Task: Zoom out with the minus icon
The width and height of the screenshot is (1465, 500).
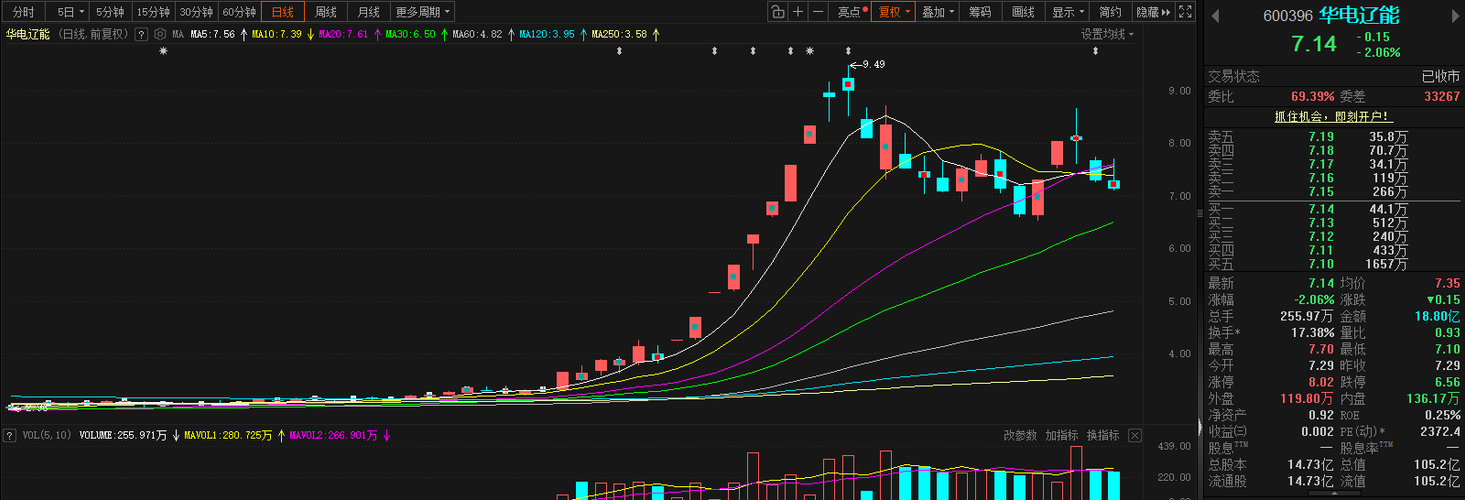Action: [x=818, y=12]
